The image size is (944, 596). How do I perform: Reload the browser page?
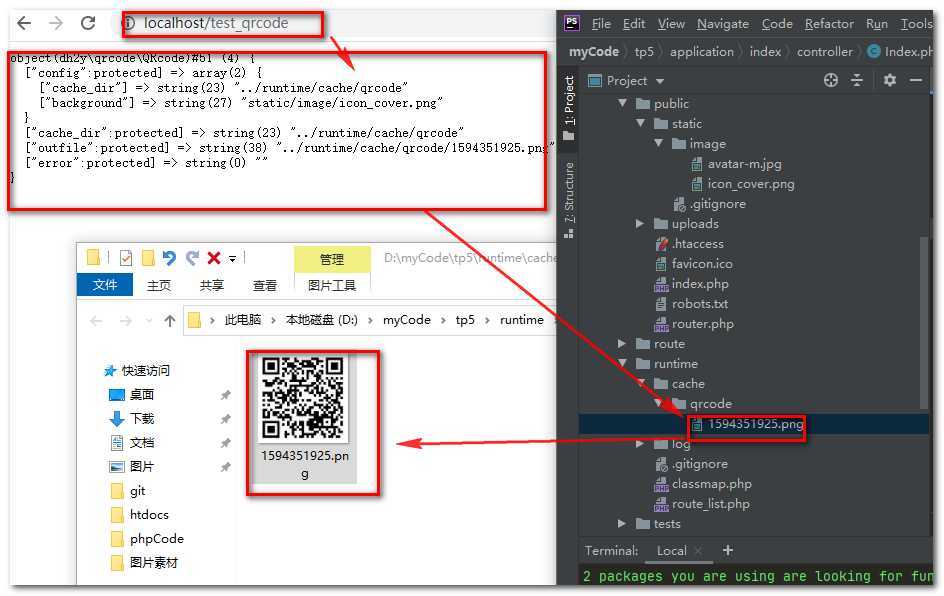point(88,23)
